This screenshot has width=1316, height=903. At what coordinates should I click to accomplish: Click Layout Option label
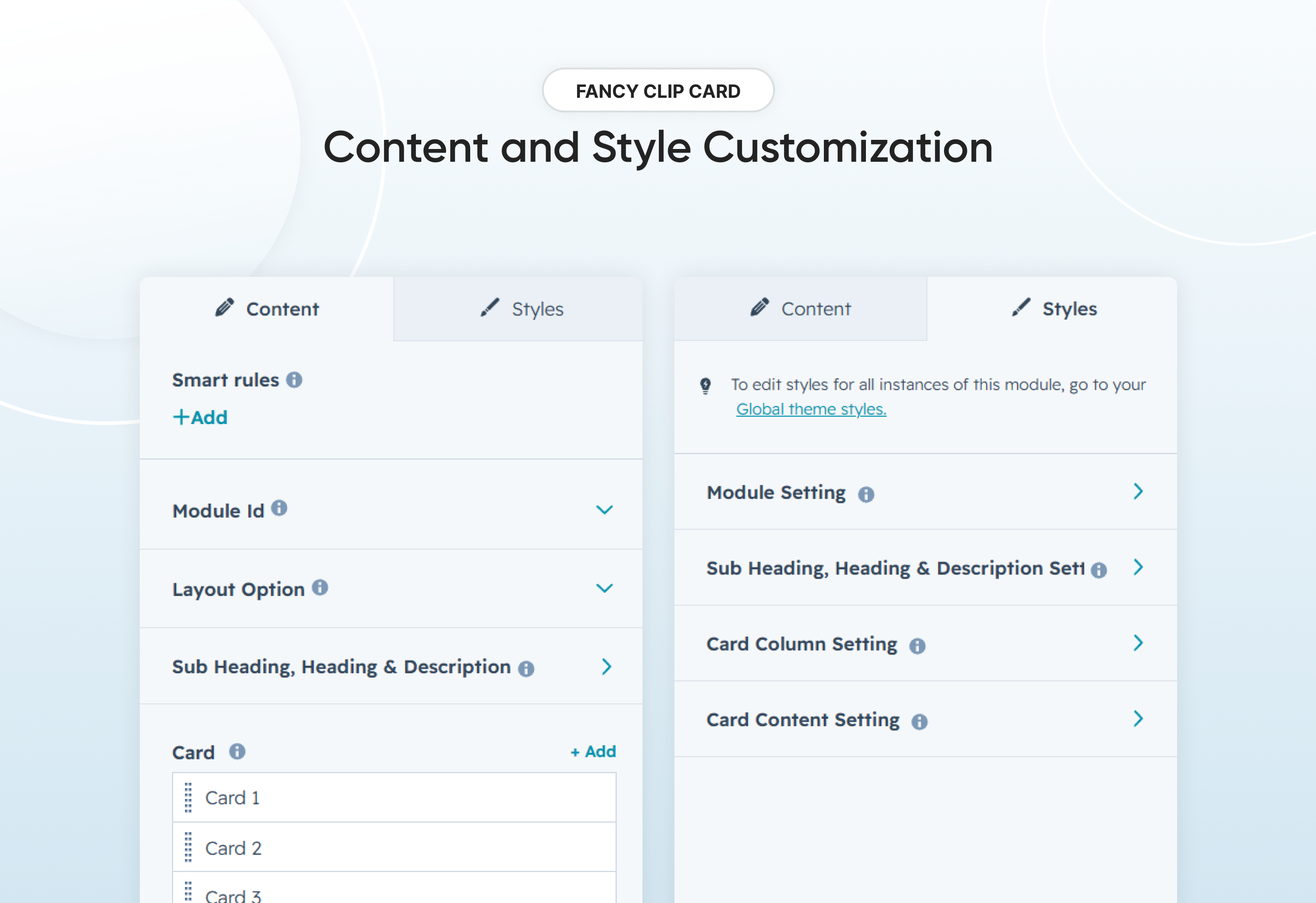tap(239, 590)
